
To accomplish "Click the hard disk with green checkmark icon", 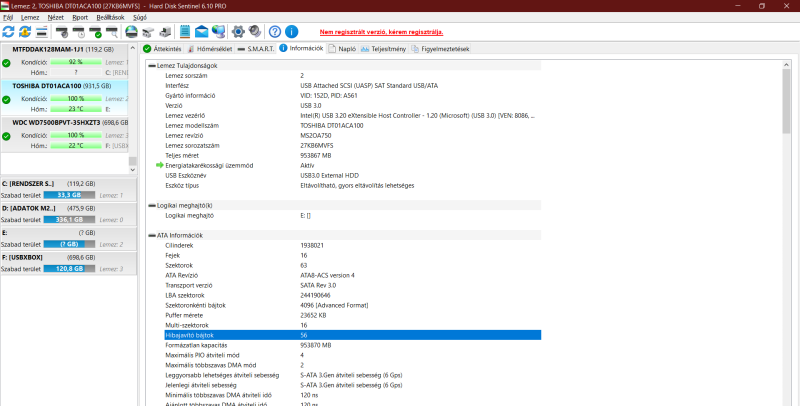I will (95, 32).
